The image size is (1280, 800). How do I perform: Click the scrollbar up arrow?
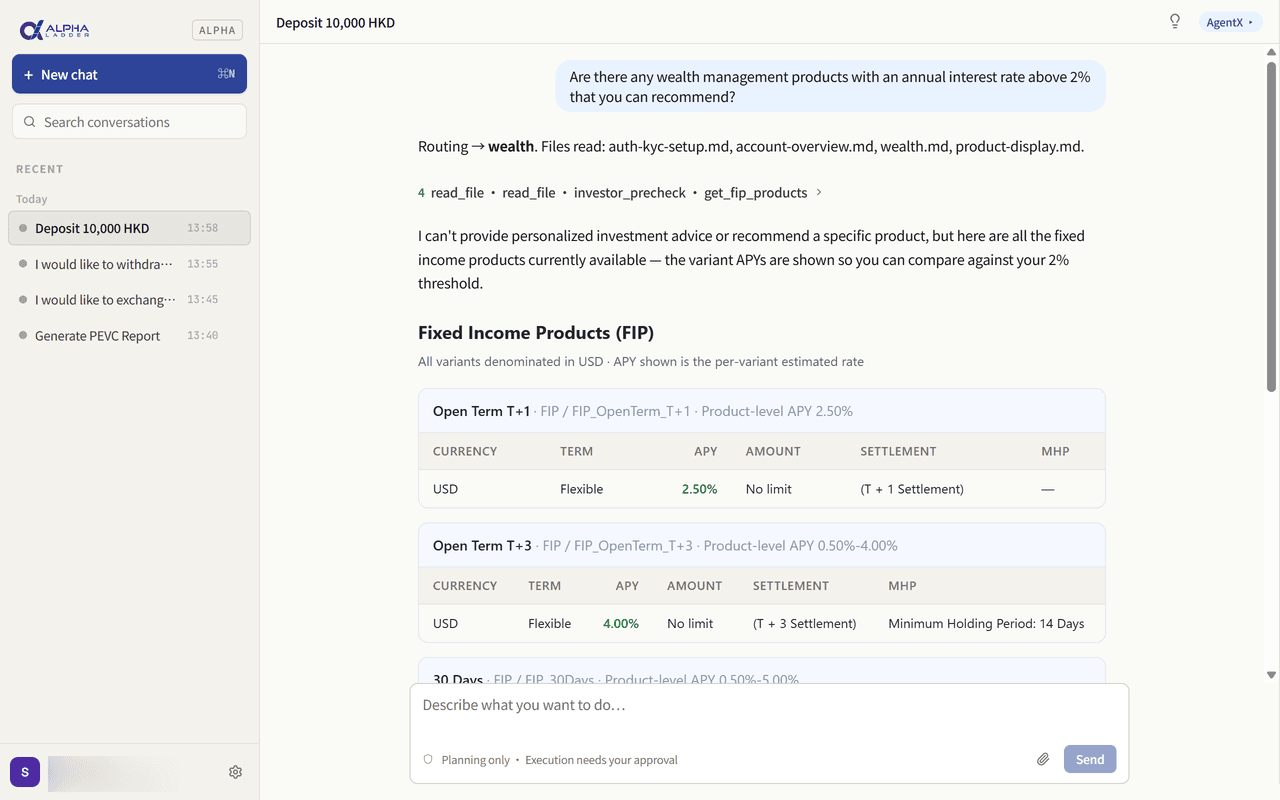[x=1271, y=51]
